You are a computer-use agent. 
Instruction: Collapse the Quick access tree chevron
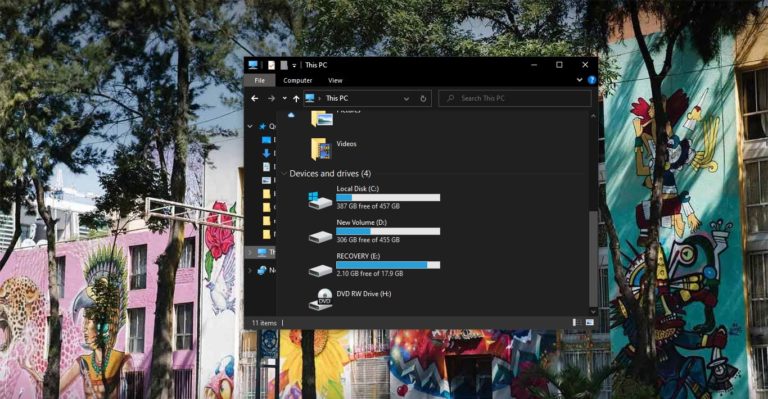[251, 126]
